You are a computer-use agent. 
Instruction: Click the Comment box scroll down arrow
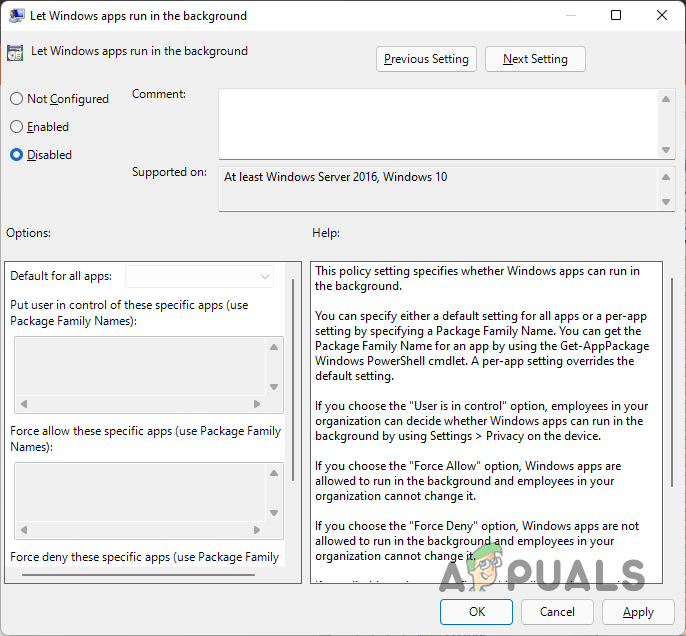pyautogui.click(x=666, y=150)
